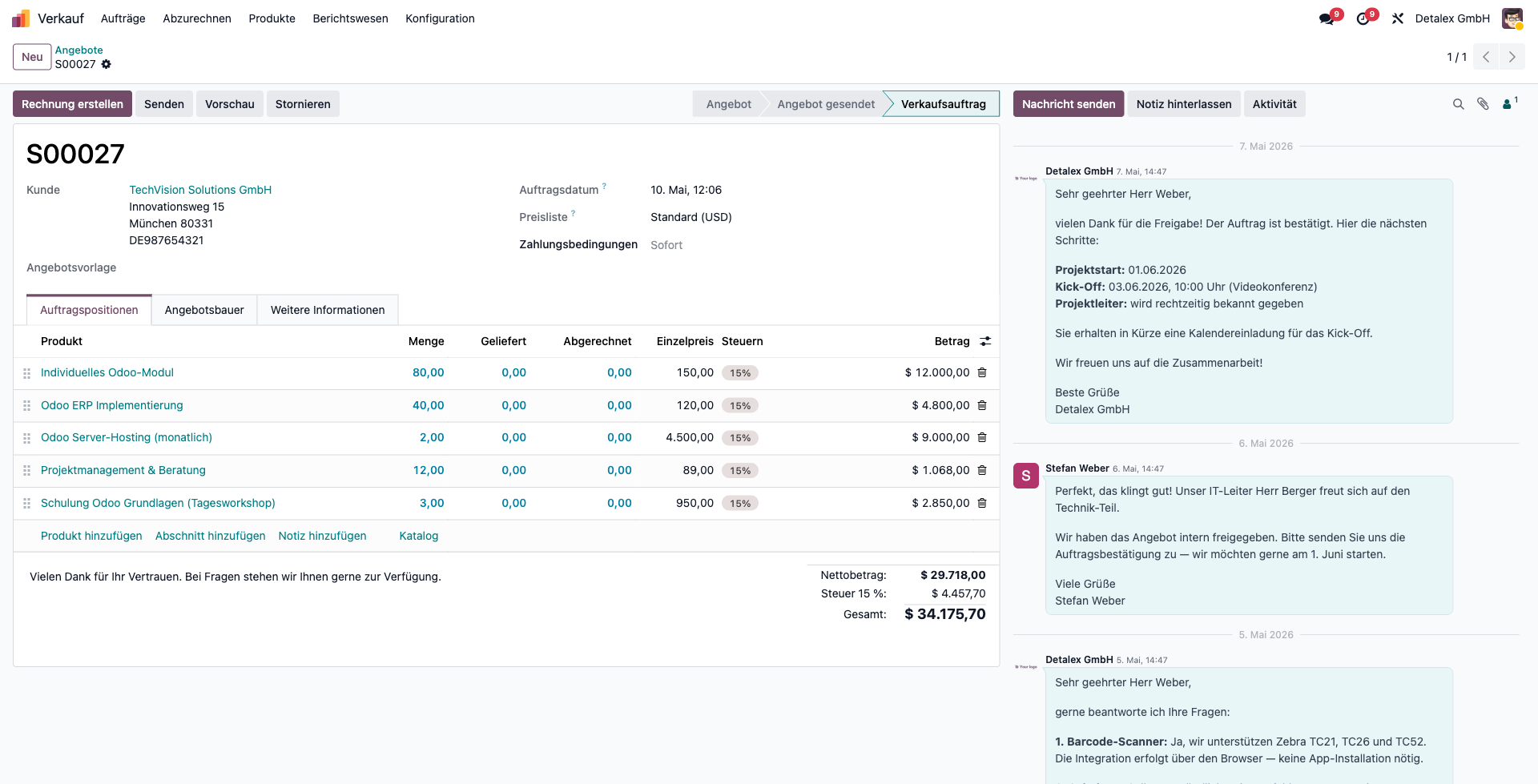1538x784 pixels.
Task: Delete the Odoo ERP Implementierung line
Action: pyautogui.click(x=982, y=405)
